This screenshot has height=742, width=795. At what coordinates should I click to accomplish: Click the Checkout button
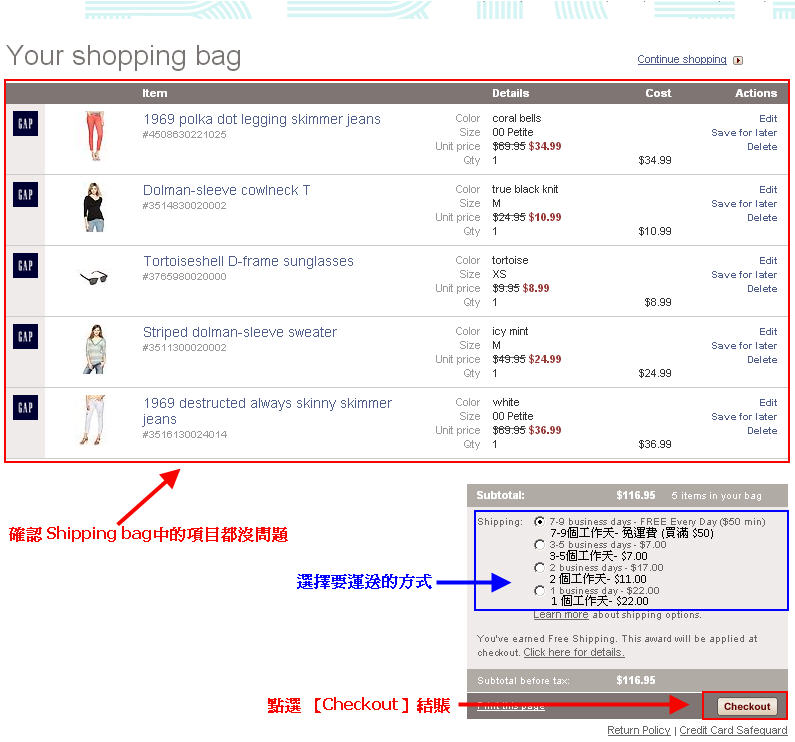click(747, 706)
